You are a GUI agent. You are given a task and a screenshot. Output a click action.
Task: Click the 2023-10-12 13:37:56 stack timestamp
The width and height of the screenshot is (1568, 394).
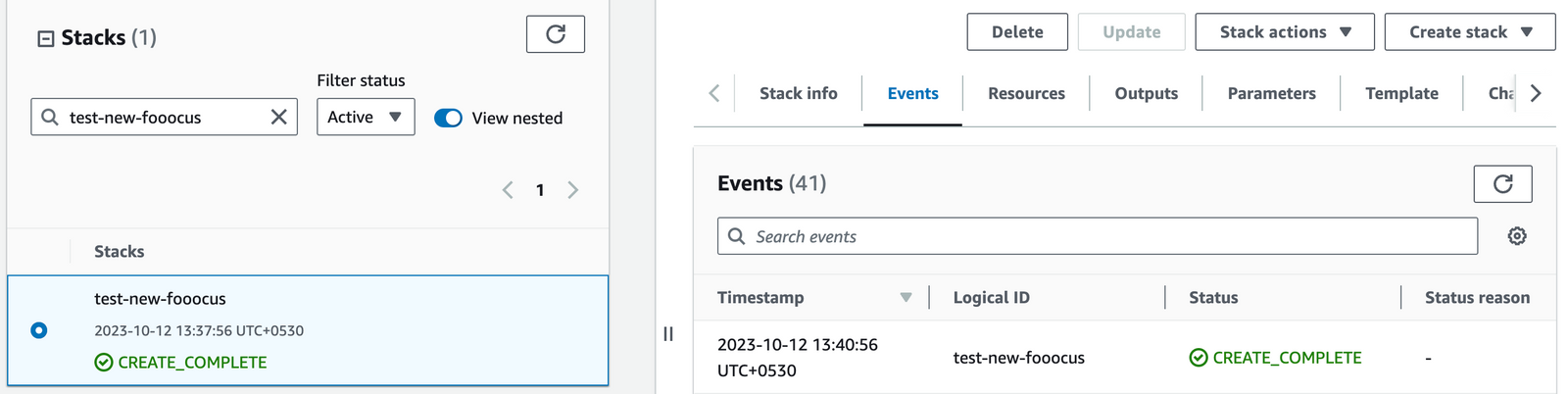[199, 331]
